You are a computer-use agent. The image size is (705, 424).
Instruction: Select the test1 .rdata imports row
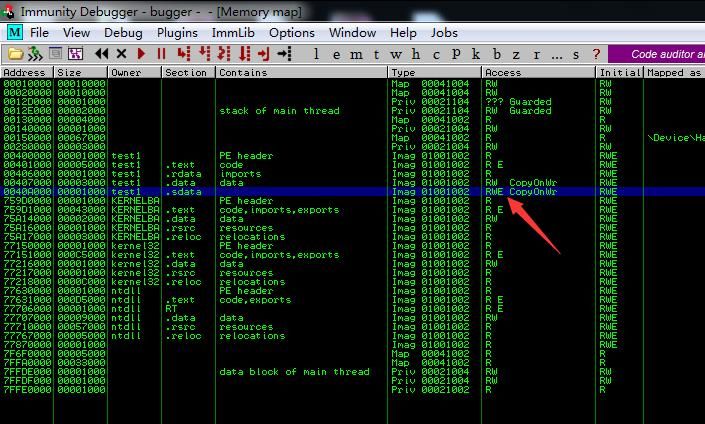352,174
